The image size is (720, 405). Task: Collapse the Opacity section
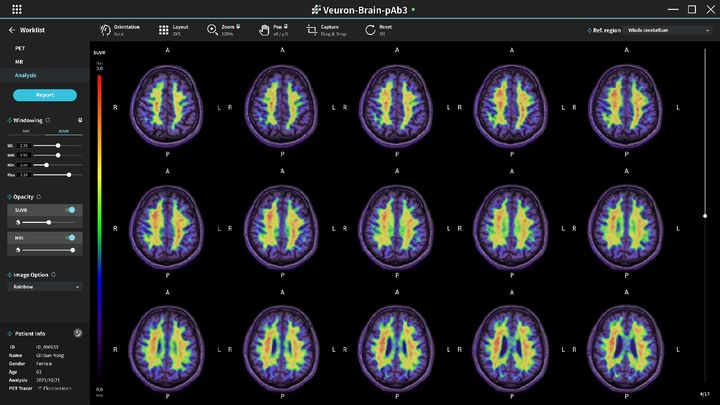tap(9, 197)
